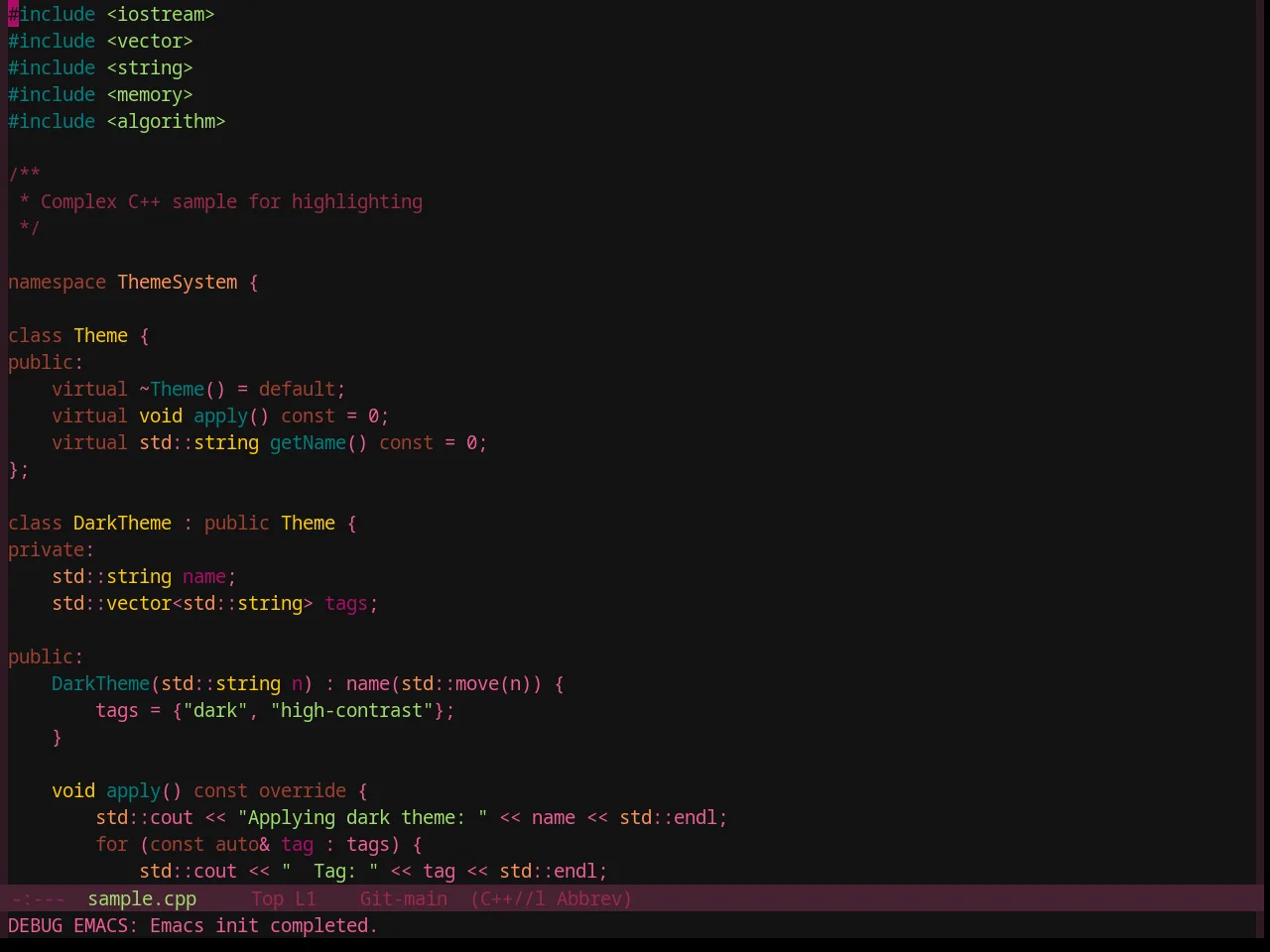Click the <memory> include line

pos(100,95)
